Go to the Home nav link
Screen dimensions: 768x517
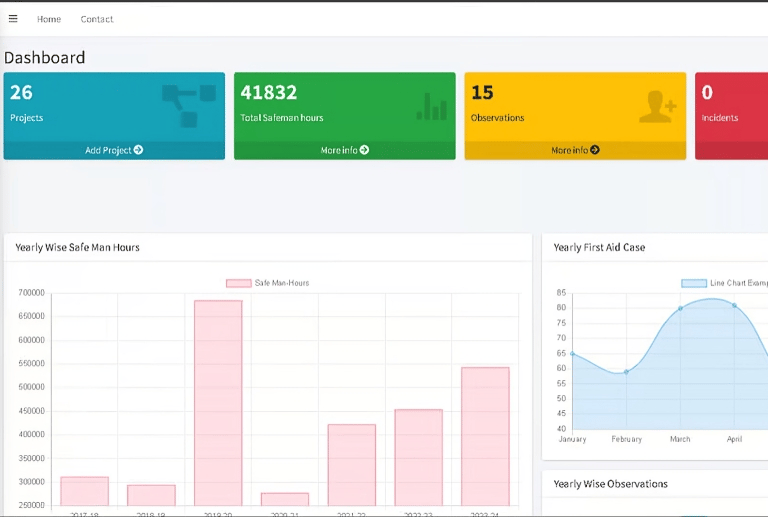point(49,19)
